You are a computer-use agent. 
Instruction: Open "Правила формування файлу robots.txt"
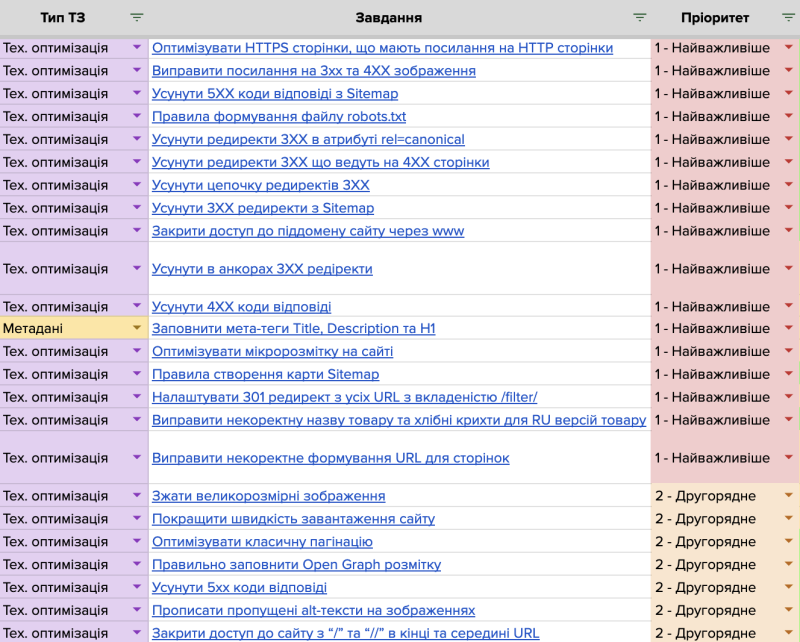coord(280,115)
